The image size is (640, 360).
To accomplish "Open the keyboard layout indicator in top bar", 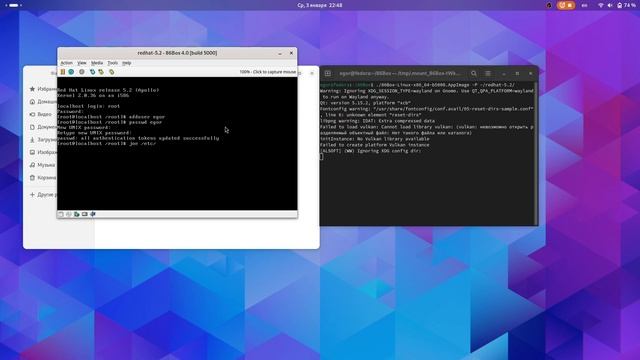I will [584, 5].
